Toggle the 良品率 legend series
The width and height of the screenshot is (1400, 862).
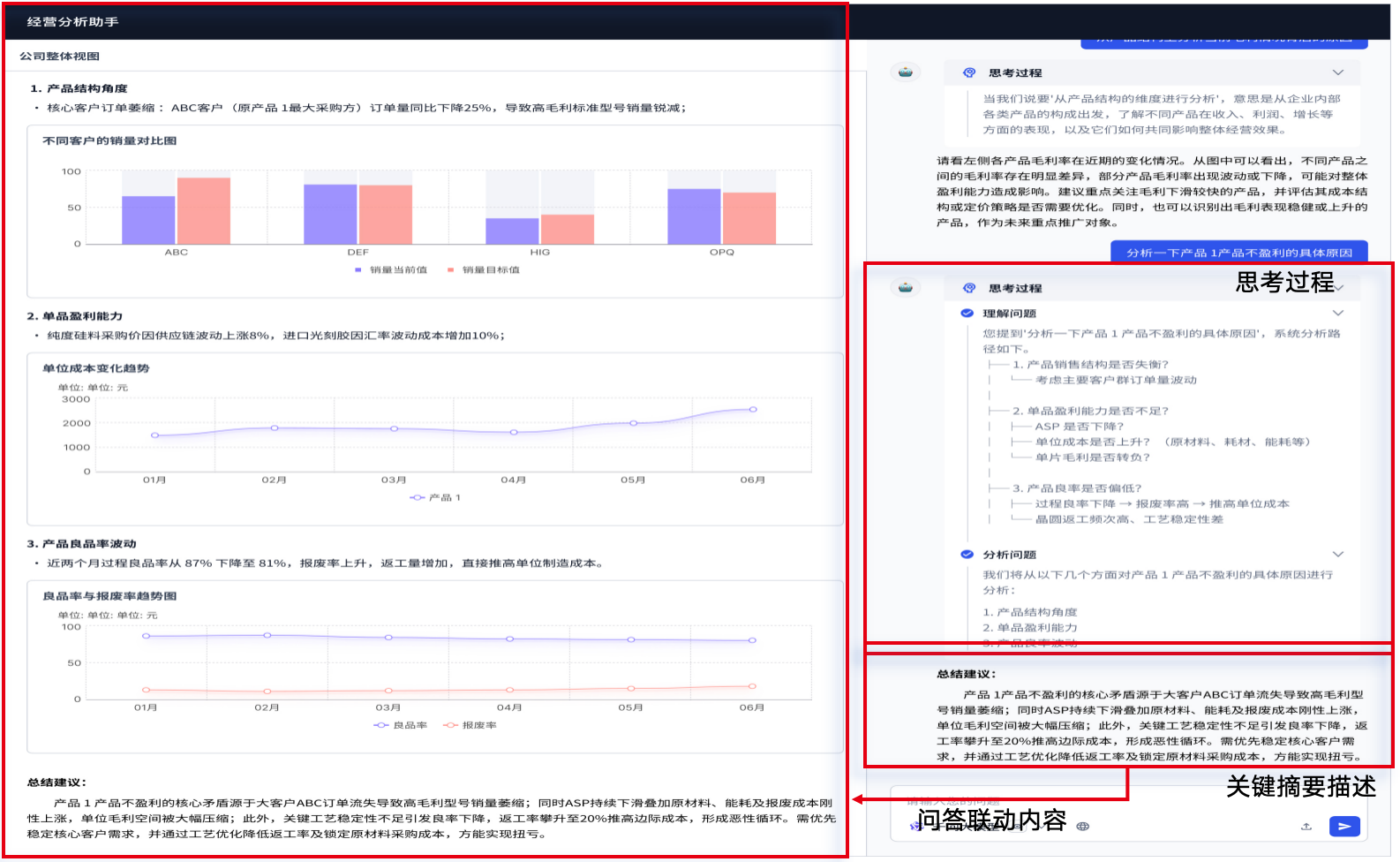pyautogui.click(x=401, y=725)
